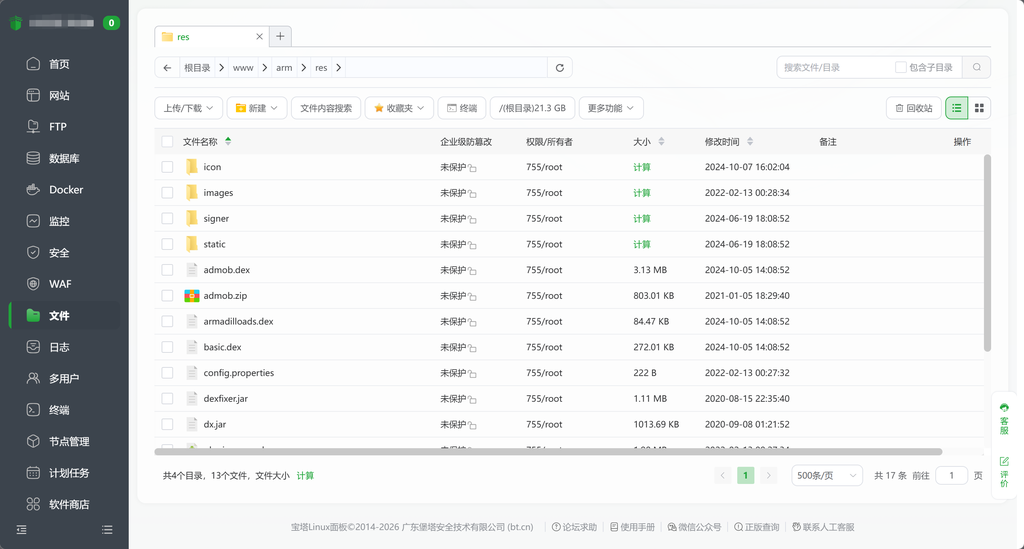Viewport: 1024px width, 549px height.
Task: Enable the 包含子目录 checkbox
Action: [x=901, y=67]
